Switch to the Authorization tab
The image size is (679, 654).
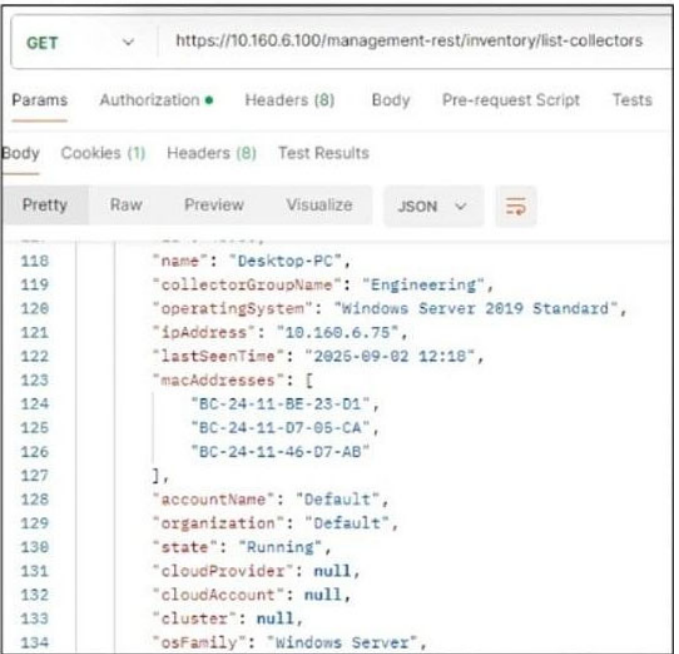156,100
